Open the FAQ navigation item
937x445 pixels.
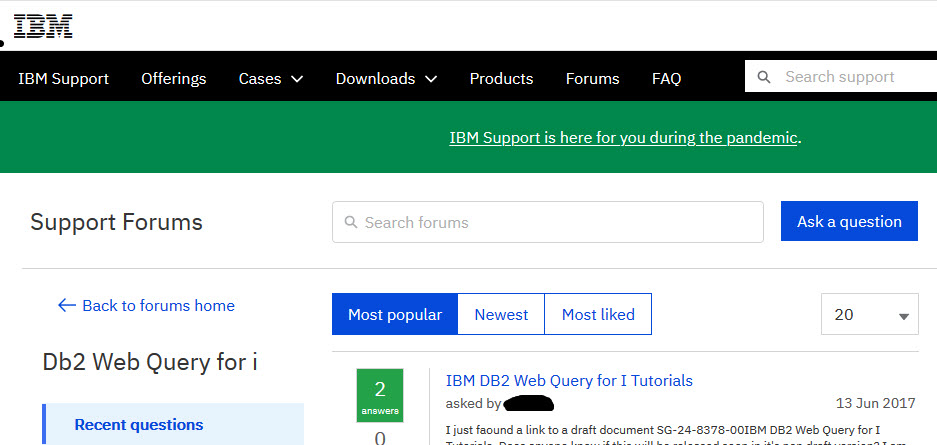[x=666, y=79]
